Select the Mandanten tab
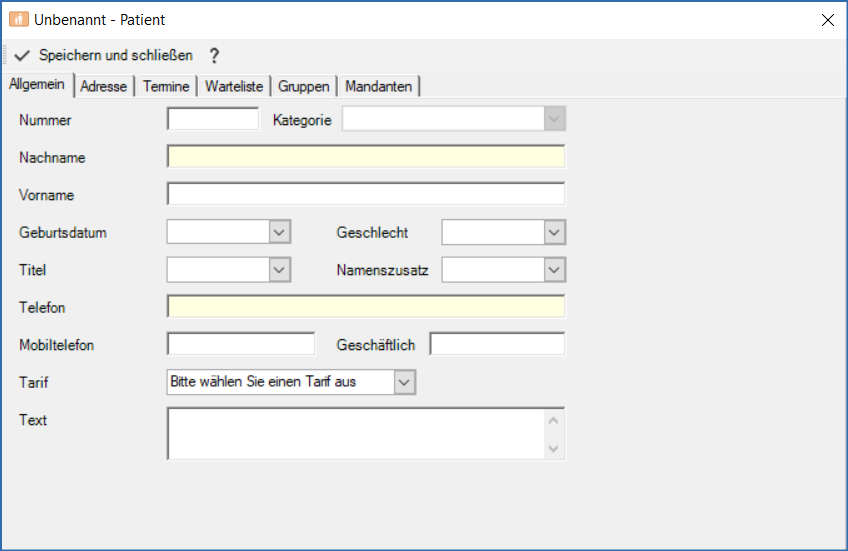 tap(378, 87)
